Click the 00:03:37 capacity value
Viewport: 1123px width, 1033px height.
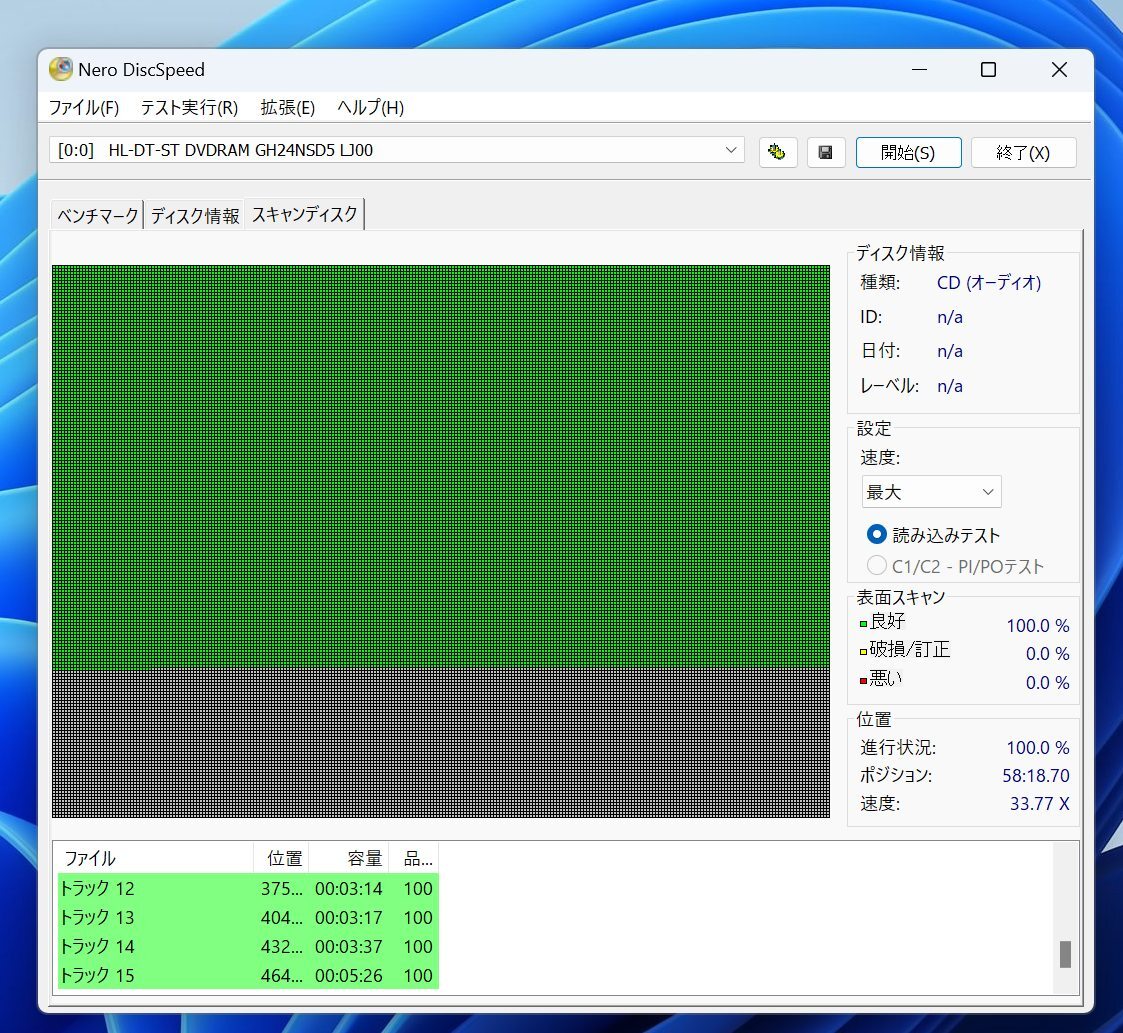point(349,946)
